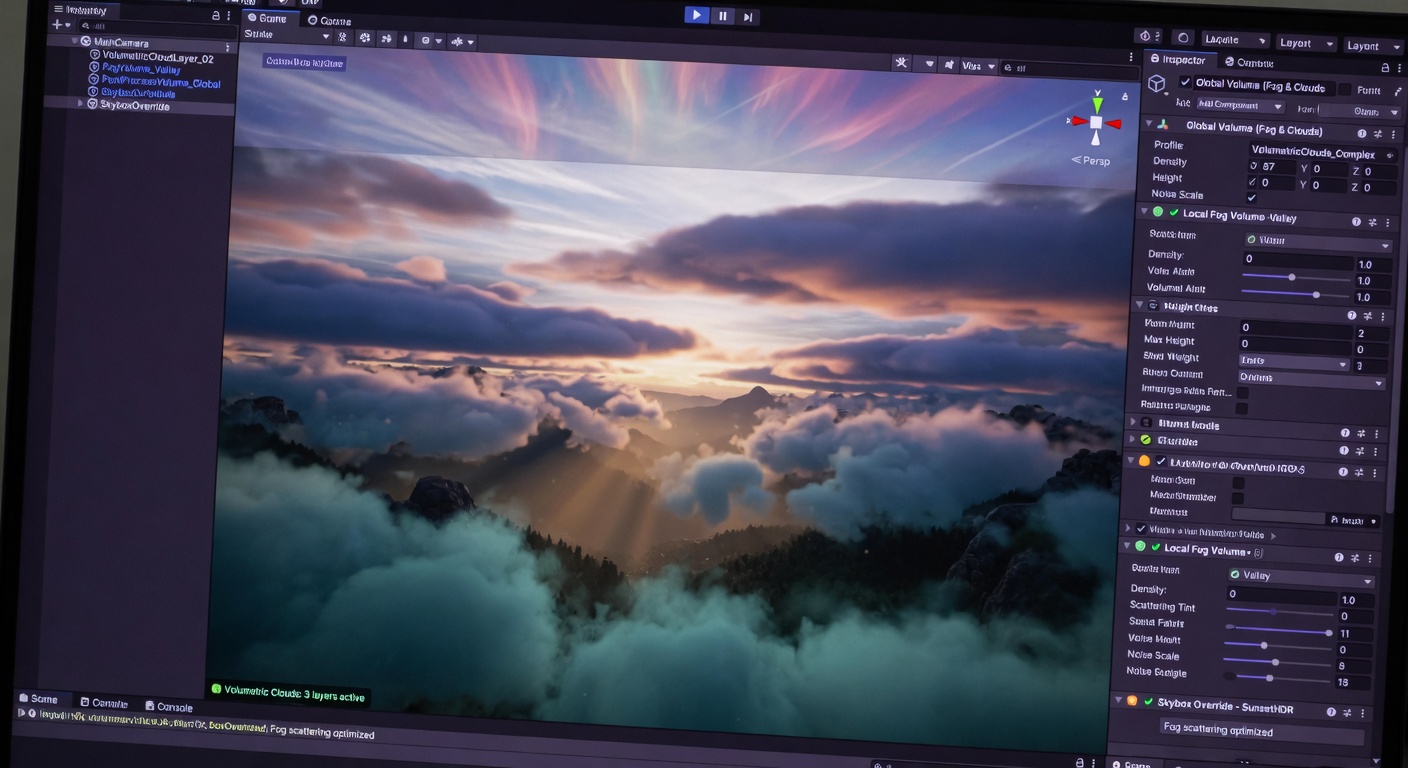Viewport: 1408px width, 768px height.
Task: Adjust the Volumetric slider under Local Fog Volume -Valley
Action: [1295, 293]
